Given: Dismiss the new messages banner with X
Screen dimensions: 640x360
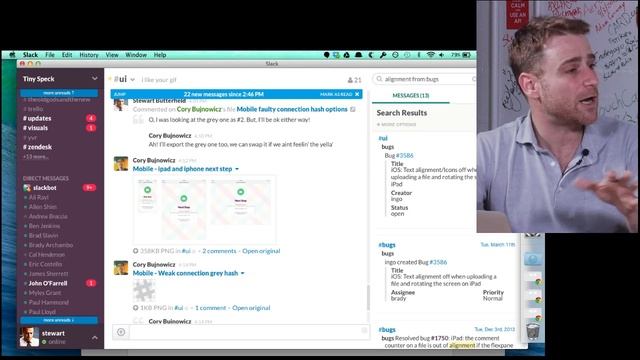Looking at the screenshot, I should tap(357, 94).
